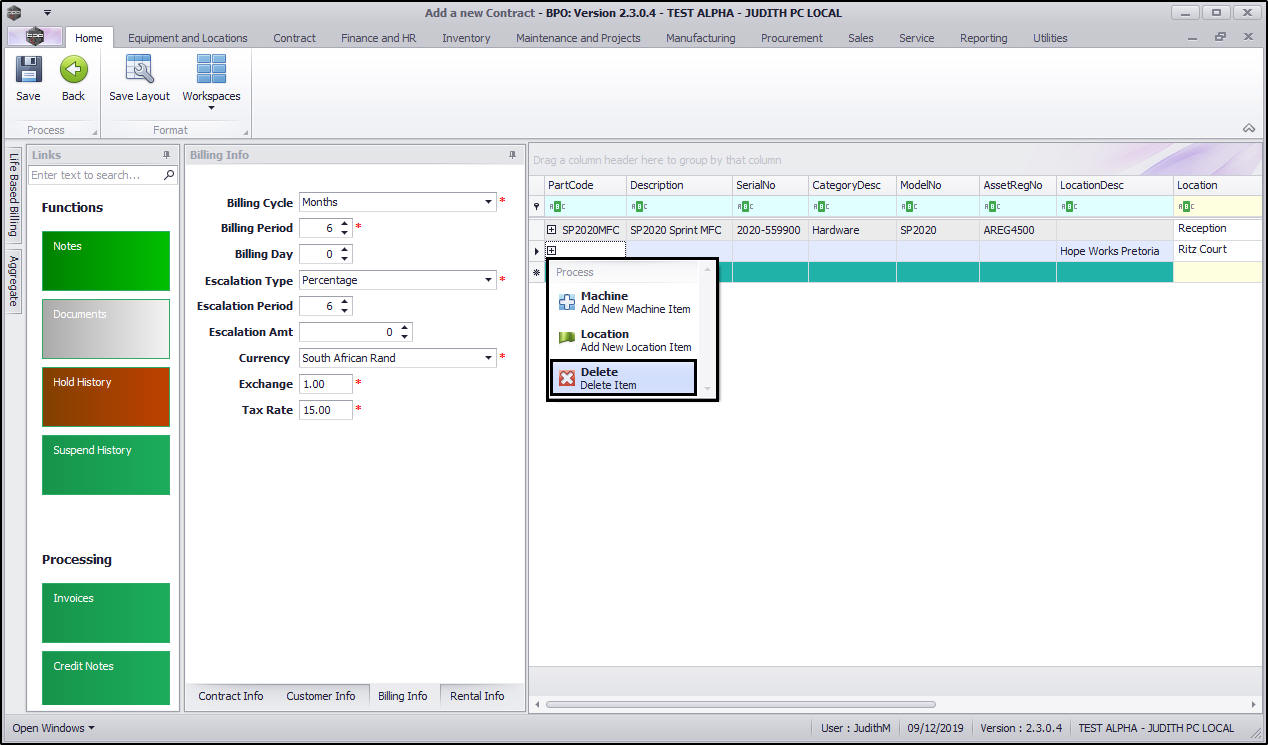Sort by the PartCode column header

[x=585, y=185]
